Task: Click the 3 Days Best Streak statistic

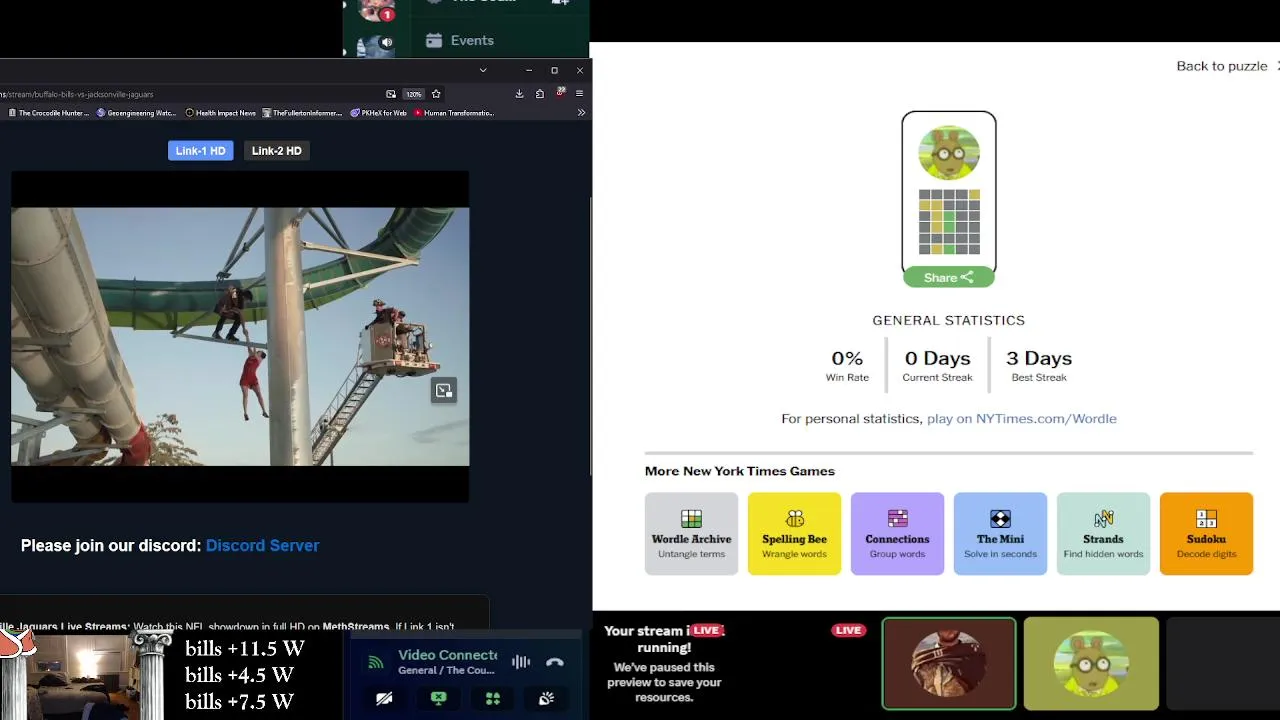Action: click(1039, 366)
